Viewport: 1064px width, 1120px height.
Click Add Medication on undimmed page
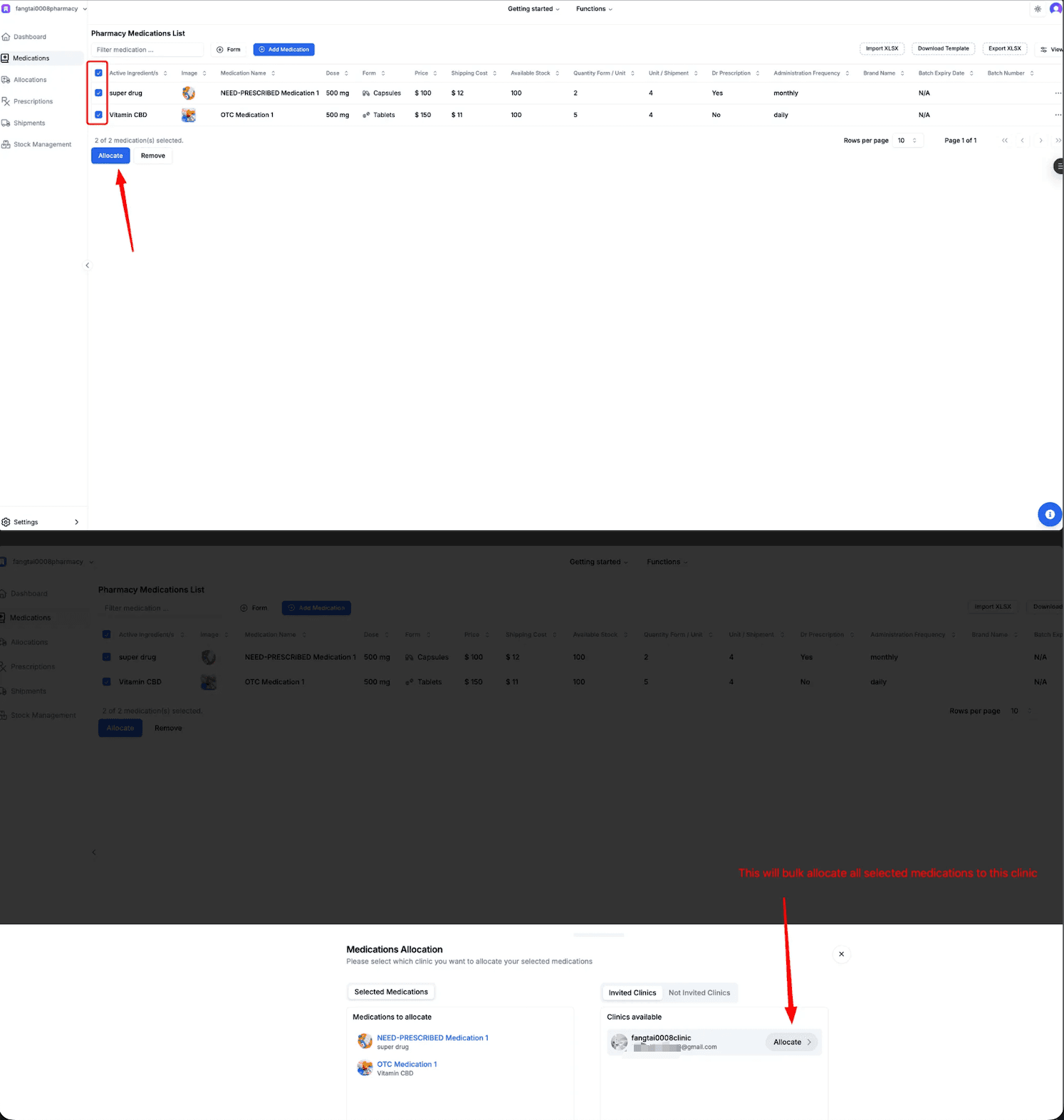(x=284, y=50)
